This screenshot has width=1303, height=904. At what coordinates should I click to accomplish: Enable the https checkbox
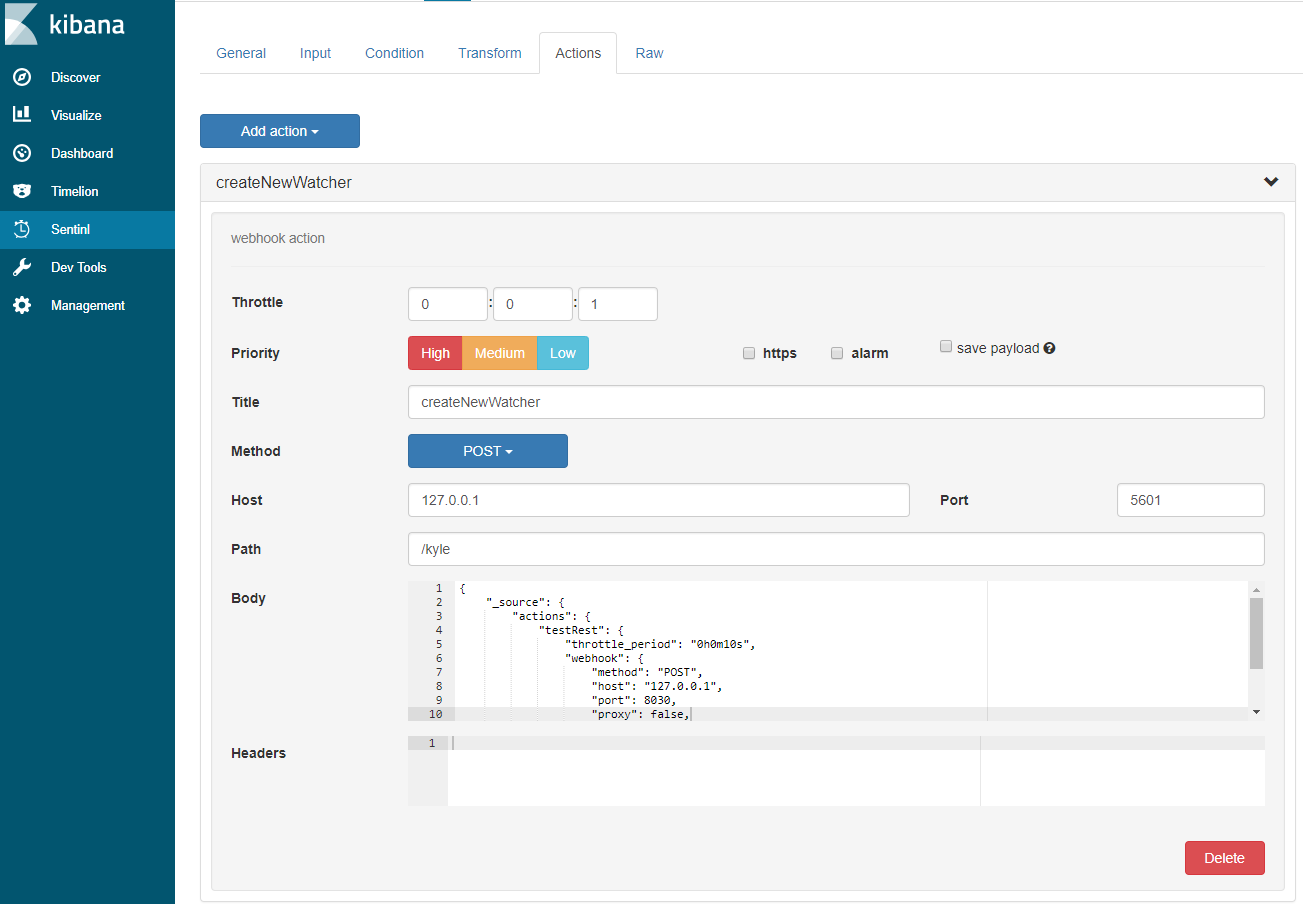(x=749, y=353)
